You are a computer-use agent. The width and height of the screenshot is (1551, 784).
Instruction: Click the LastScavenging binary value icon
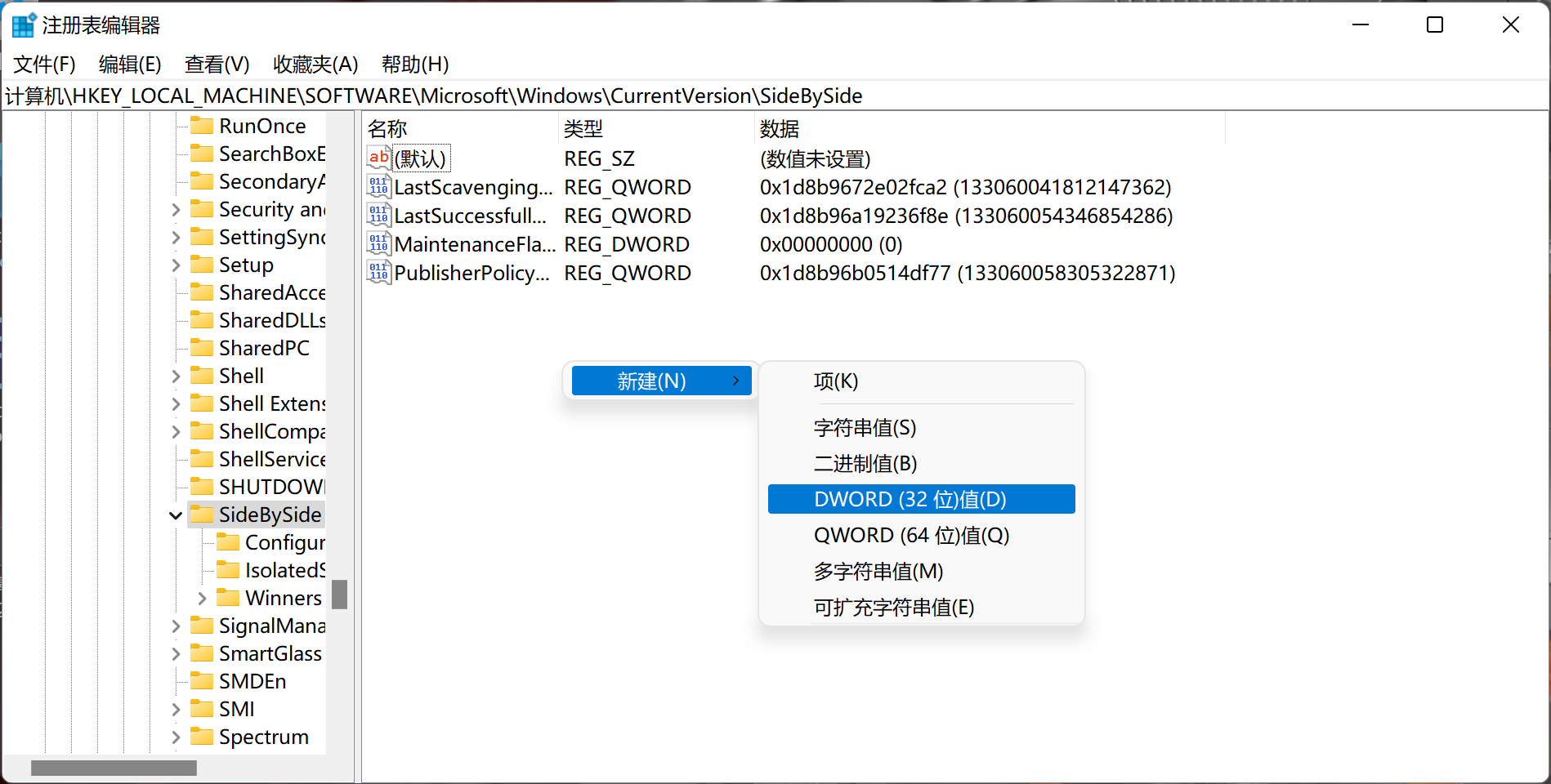click(378, 186)
